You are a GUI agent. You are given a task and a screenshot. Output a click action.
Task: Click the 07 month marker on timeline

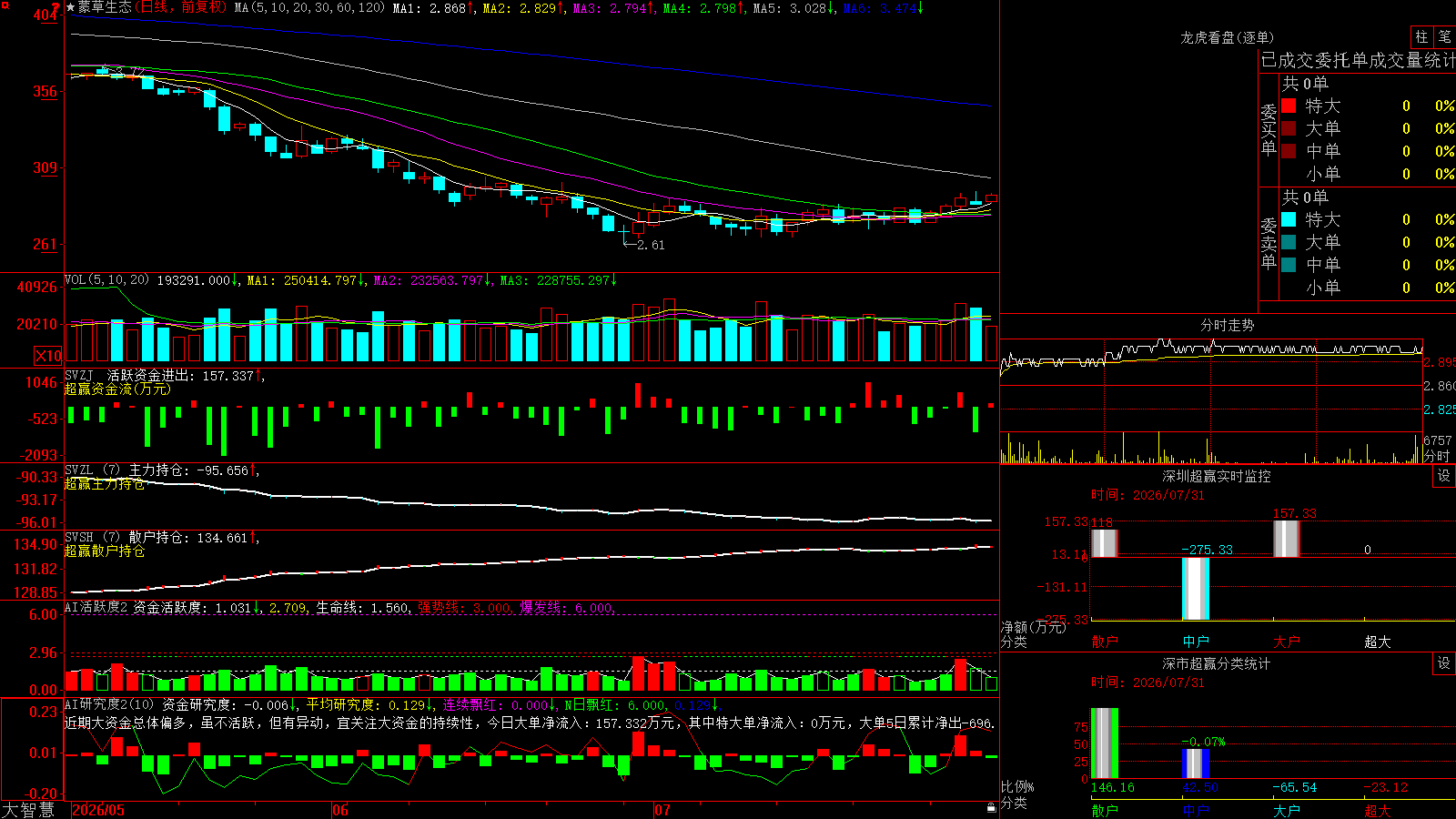(662, 810)
